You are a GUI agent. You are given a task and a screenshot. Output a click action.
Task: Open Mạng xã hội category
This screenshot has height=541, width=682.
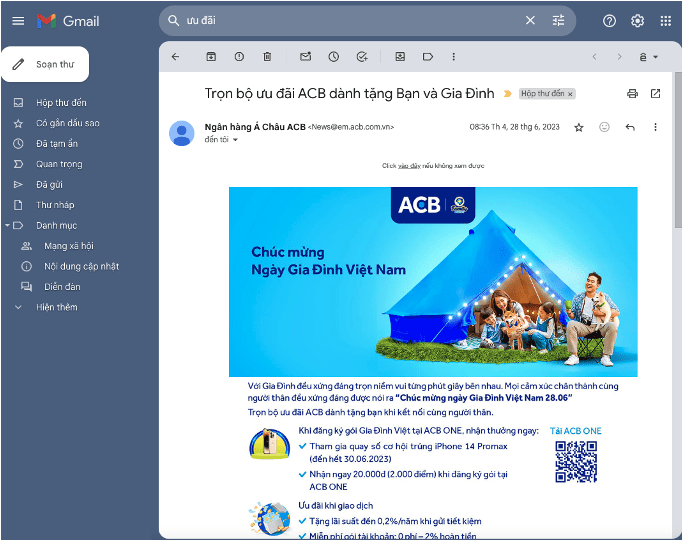[69, 246]
